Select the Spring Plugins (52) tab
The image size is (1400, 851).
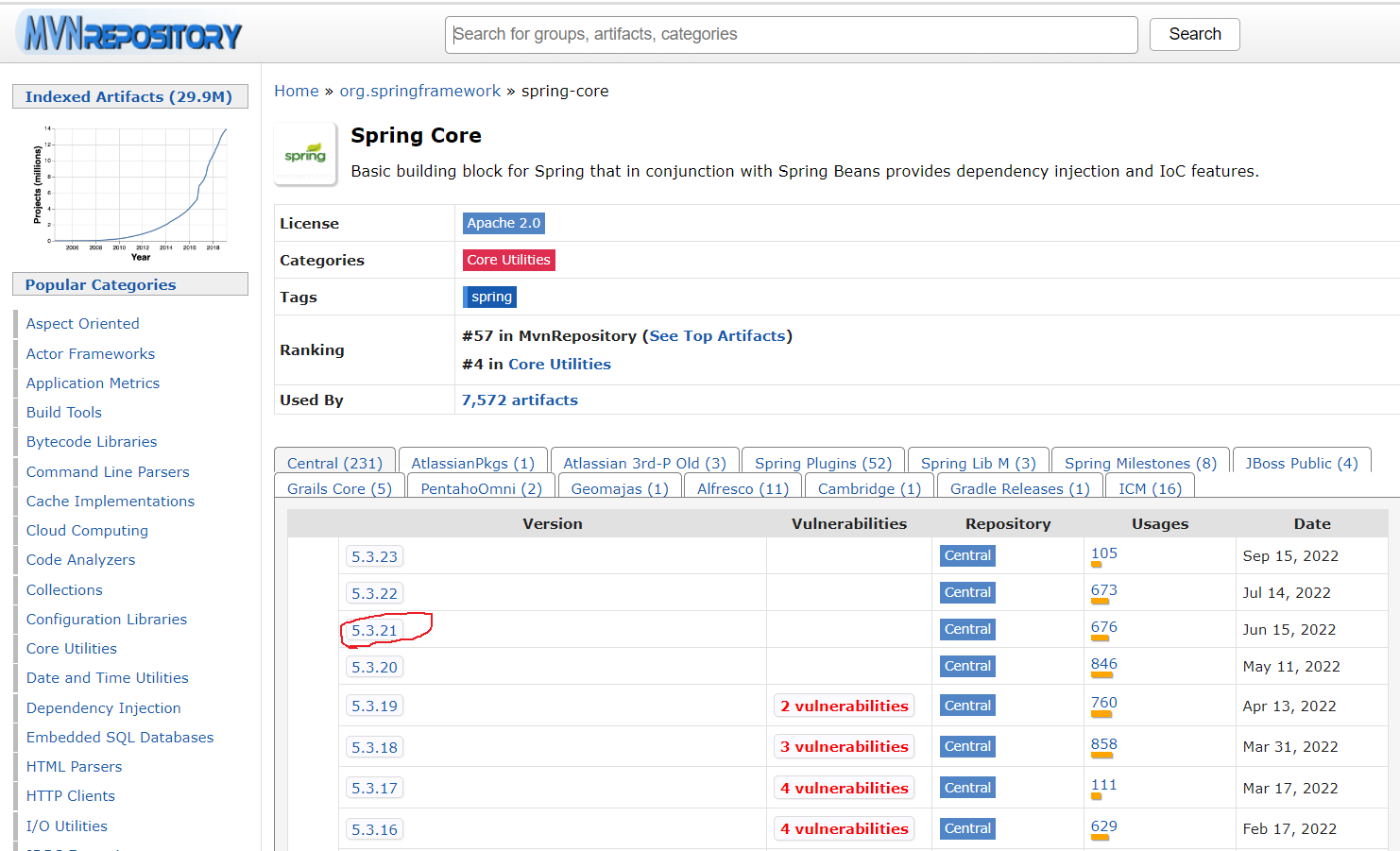(823, 463)
